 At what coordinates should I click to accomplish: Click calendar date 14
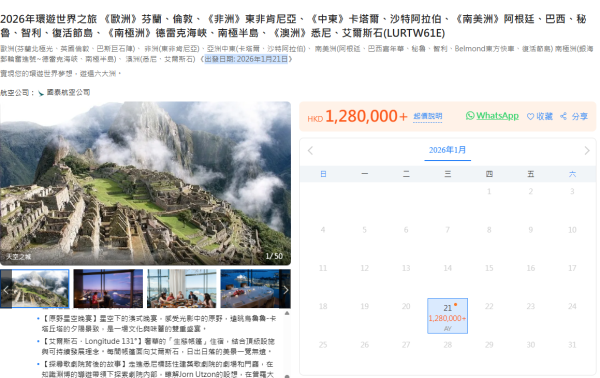coord(447,268)
